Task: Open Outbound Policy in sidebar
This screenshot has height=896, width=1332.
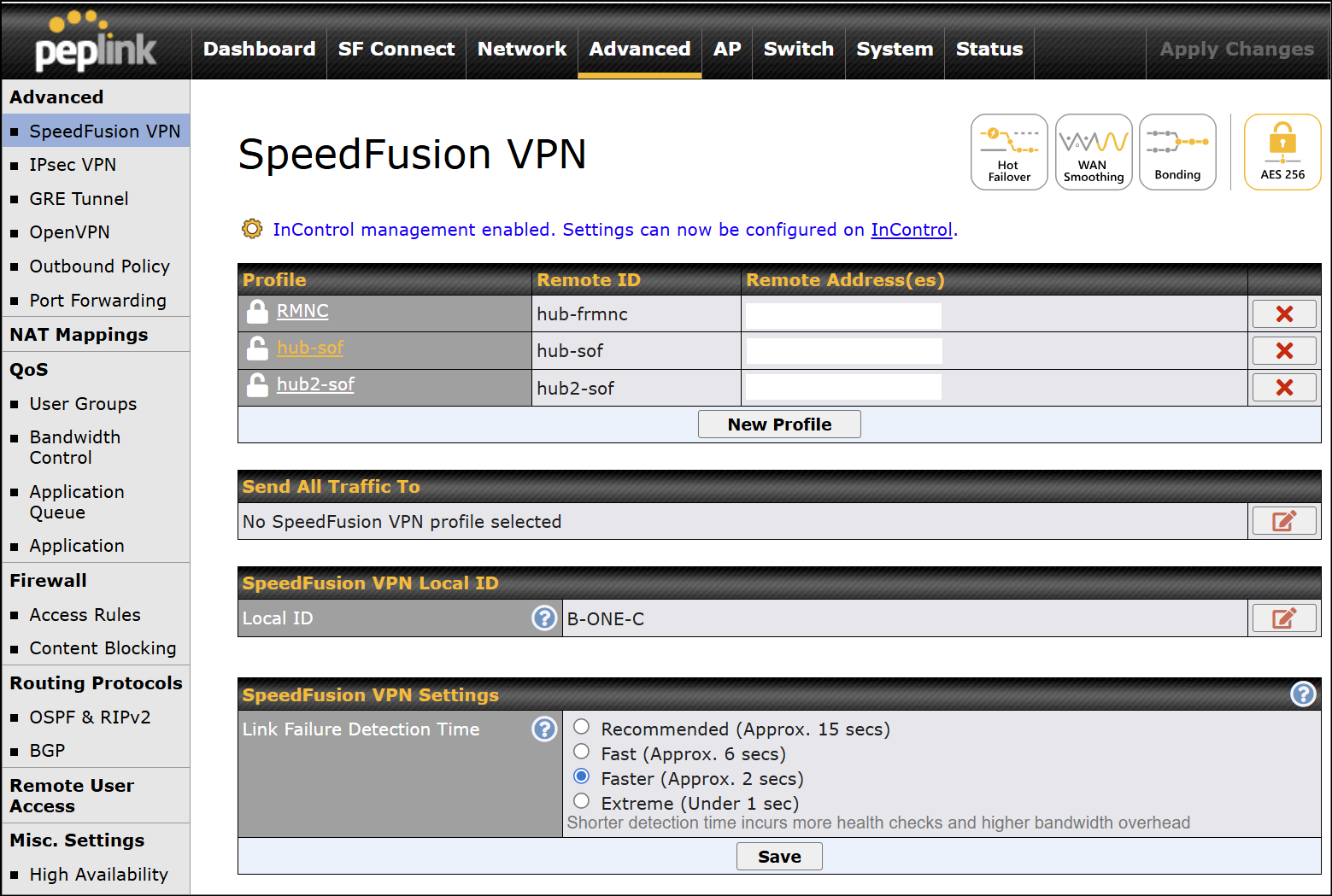Action: (99, 266)
